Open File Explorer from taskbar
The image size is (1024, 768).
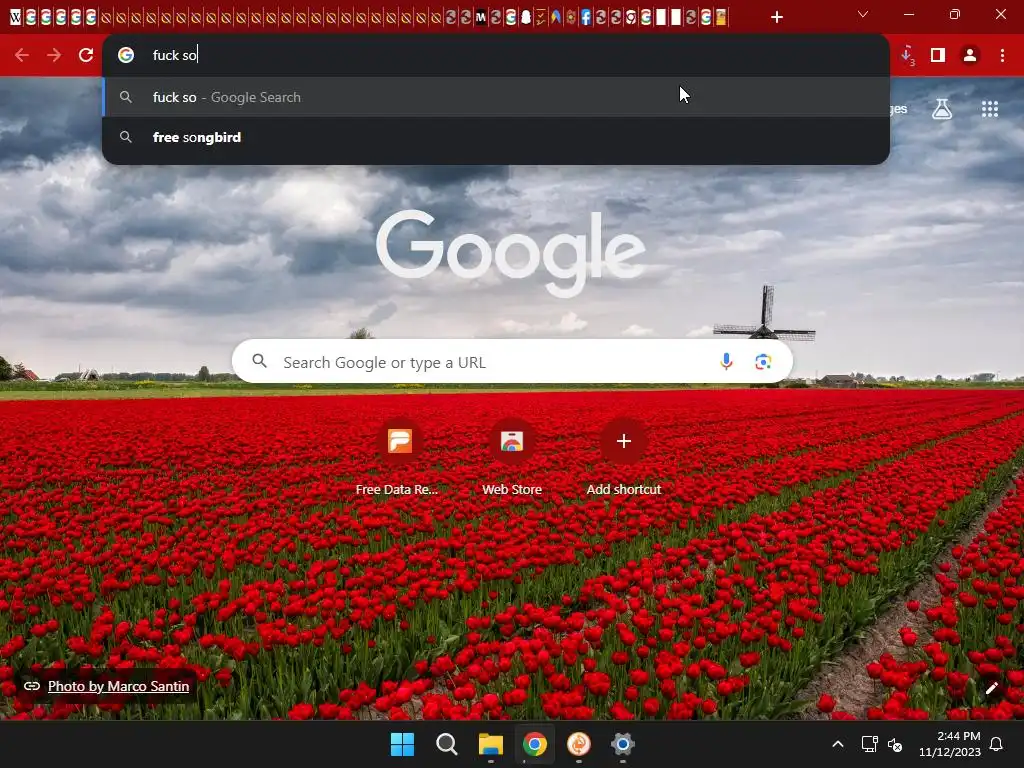(x=490, y=744)
